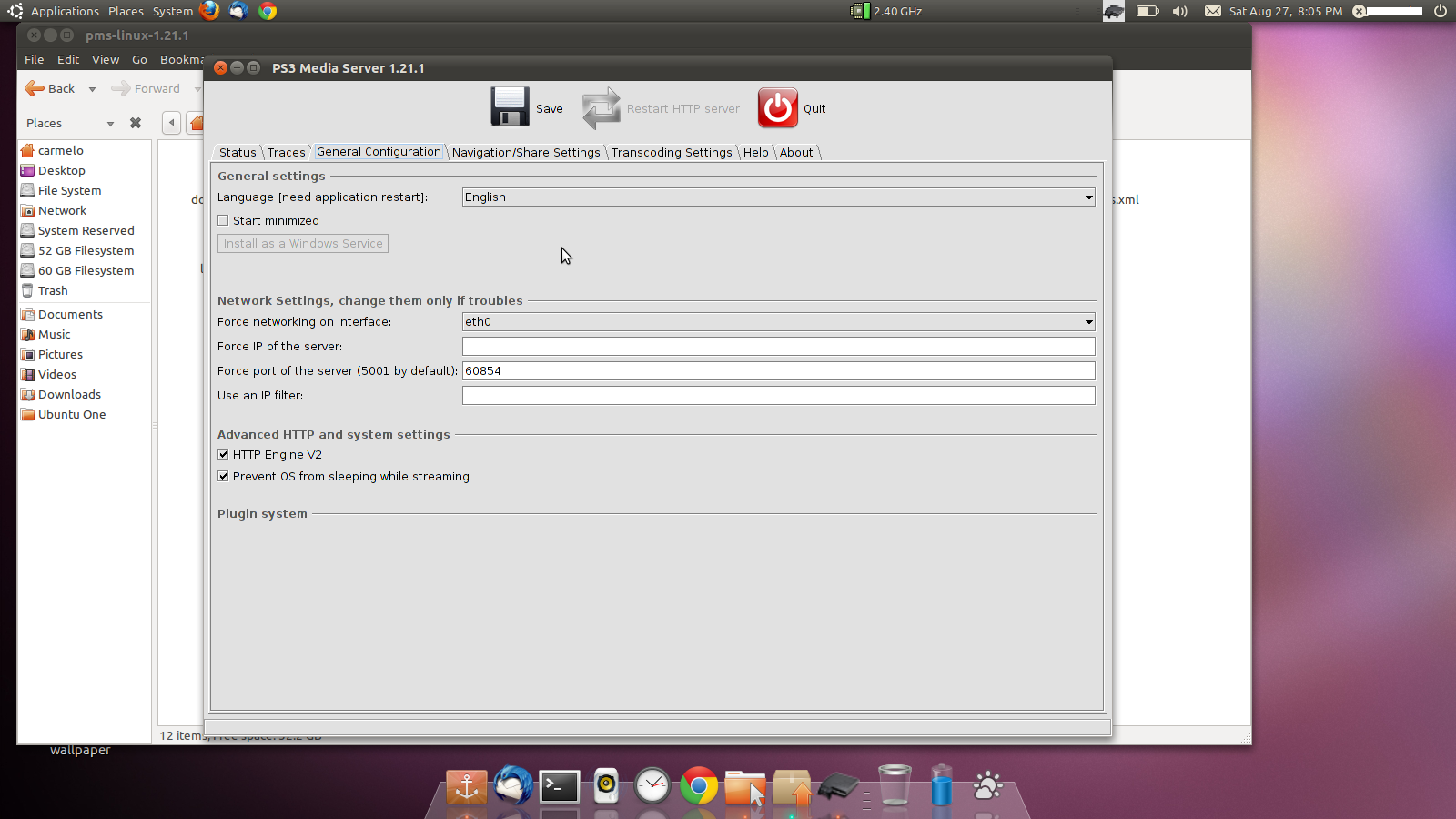Open Firefox from the top panel
1456x819 pixels.
click(x=210, y=11)
